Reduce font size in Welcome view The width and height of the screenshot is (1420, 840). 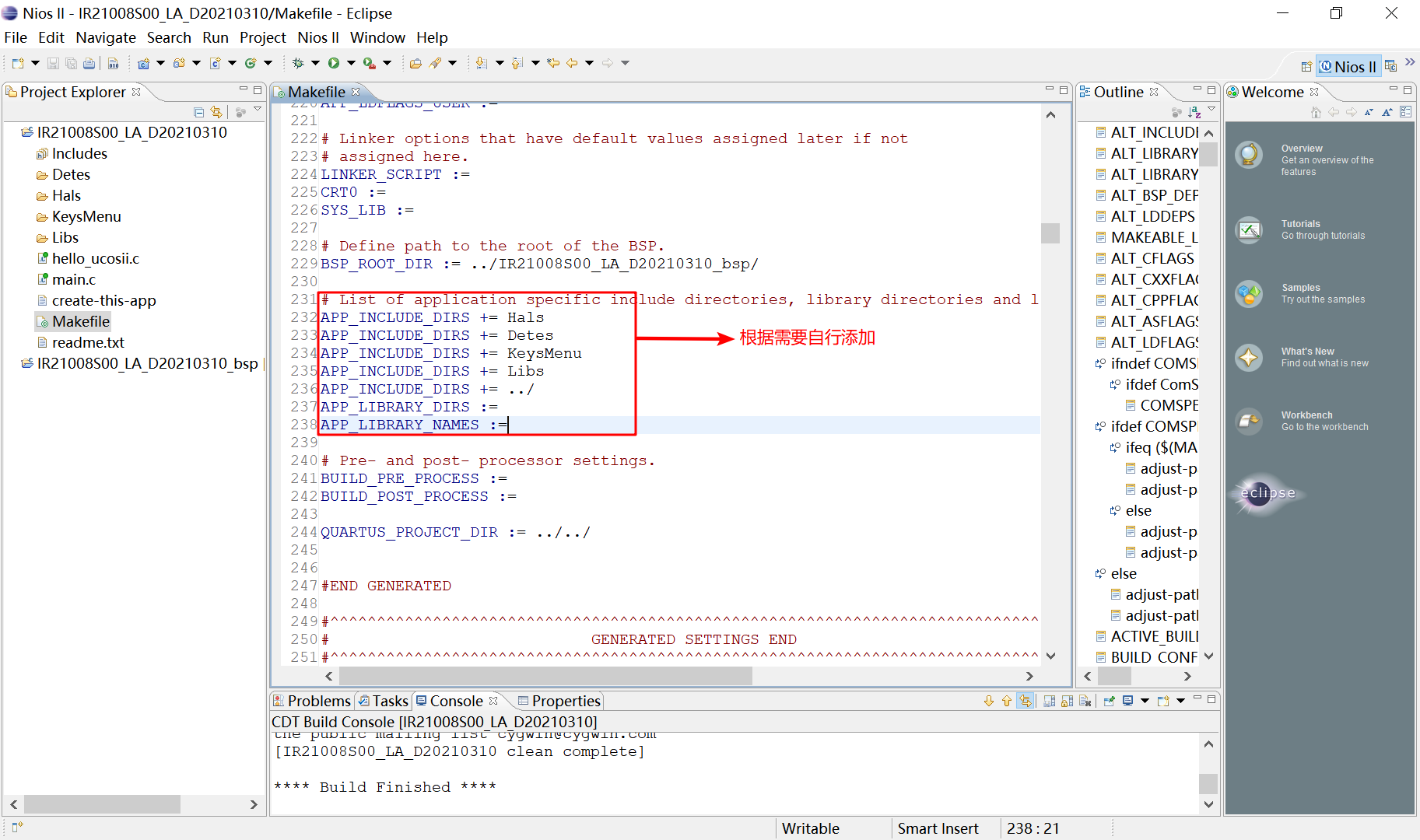[x=1369, y=112]
